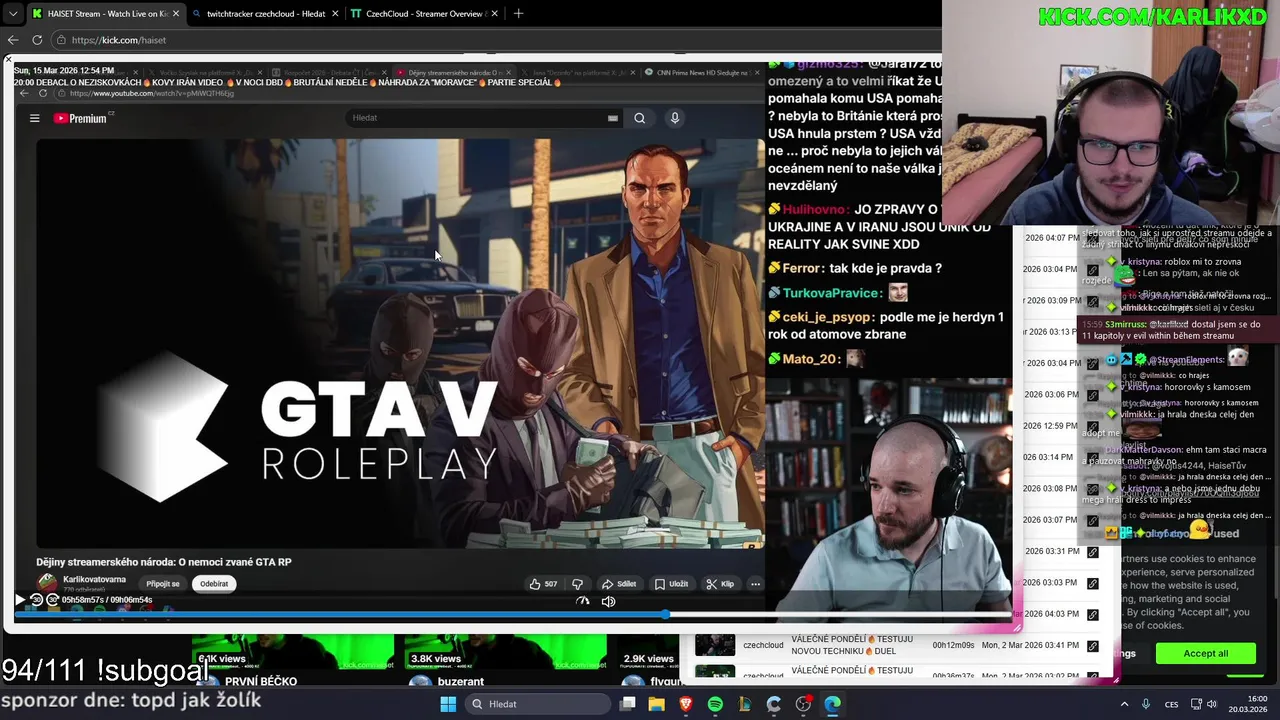
Task: Dislike the YouTube video with thumbs-down
Action: pyautogui.click(x=577, y=584)
